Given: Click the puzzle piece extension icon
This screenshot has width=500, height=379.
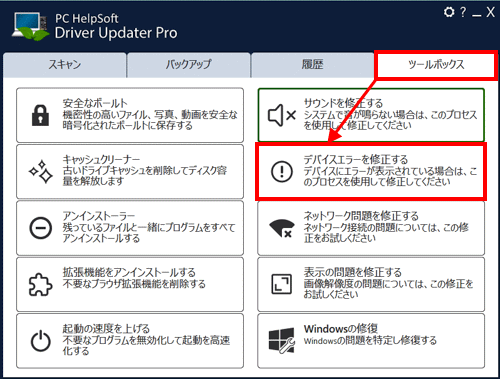Looking at the screenshot, I should (41, 284).
